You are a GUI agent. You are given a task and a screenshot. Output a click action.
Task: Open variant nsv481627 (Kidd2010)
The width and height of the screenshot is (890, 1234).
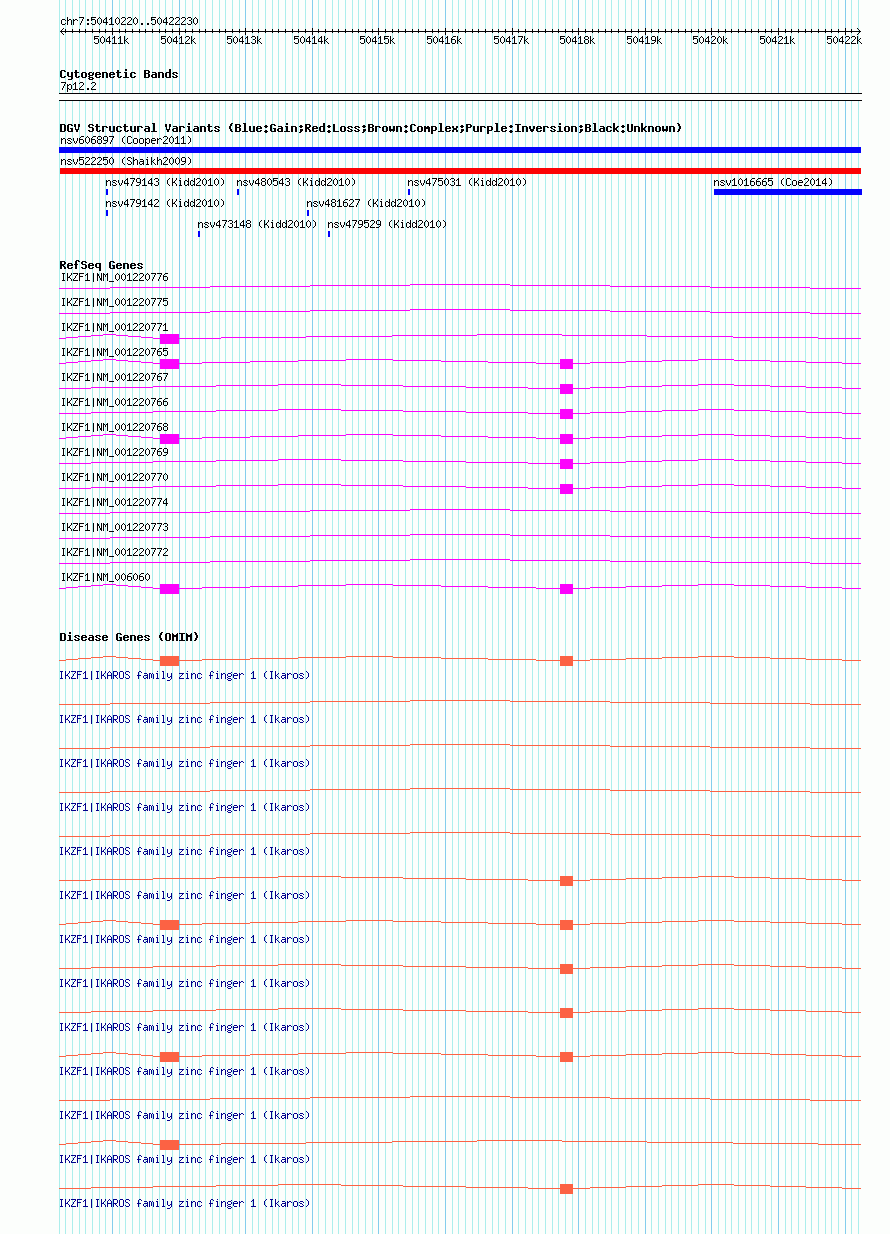pyautogui.click(x=366, y=203)
